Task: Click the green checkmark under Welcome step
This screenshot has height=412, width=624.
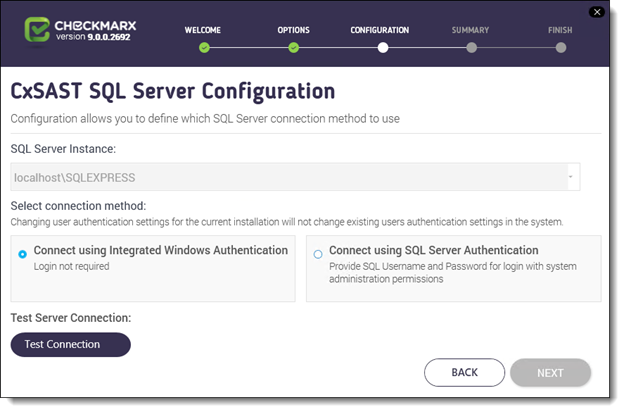Action: pyautogui.click(x=204, y=48)
